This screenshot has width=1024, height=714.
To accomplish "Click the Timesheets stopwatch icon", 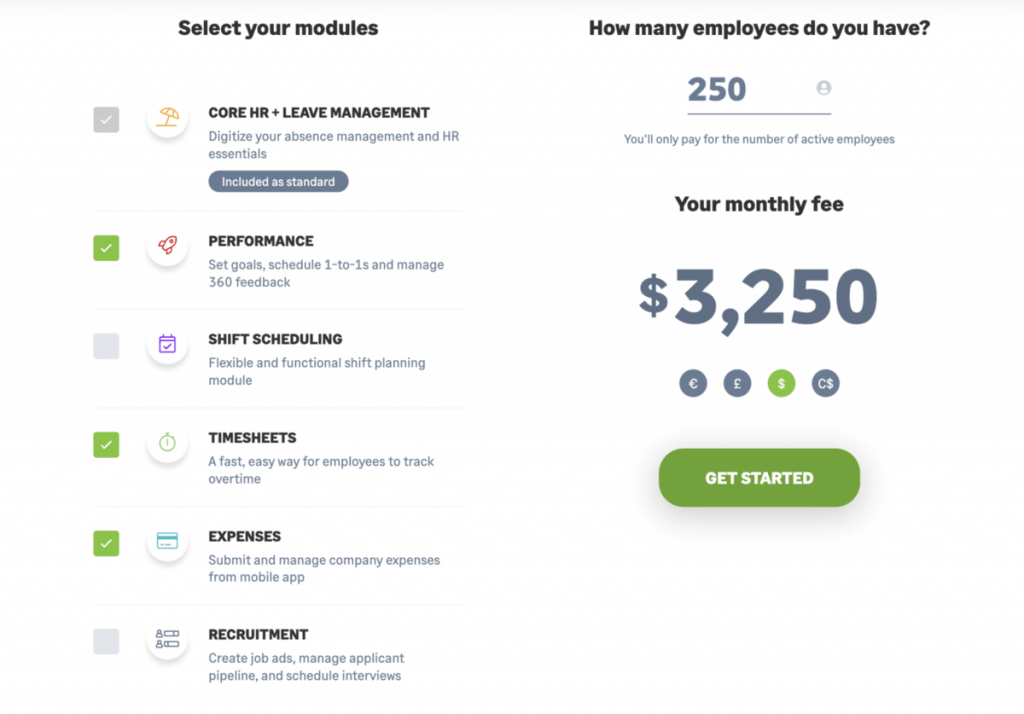I will point(167,444).
